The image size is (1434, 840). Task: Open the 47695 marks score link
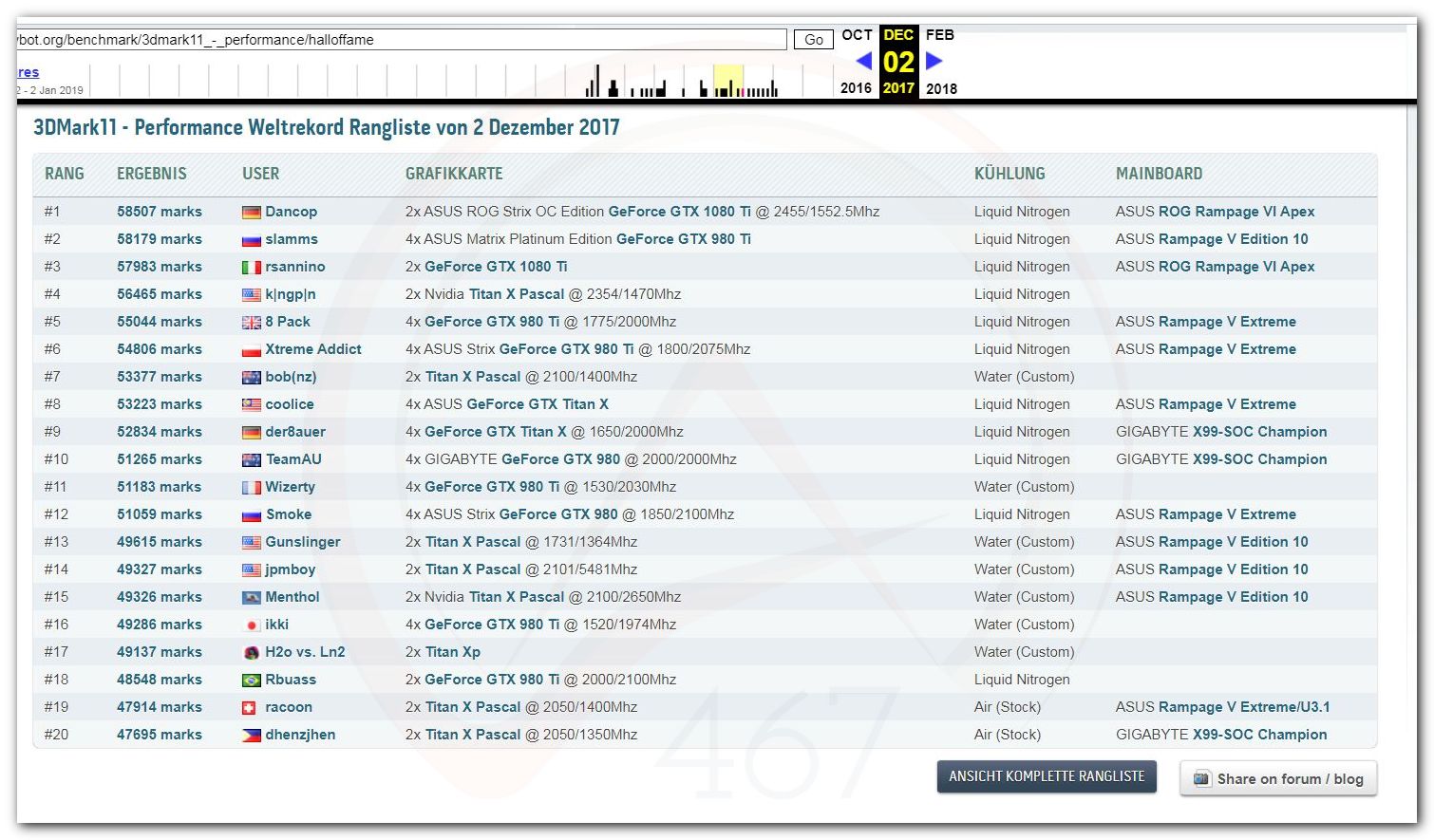coord(160,735)
